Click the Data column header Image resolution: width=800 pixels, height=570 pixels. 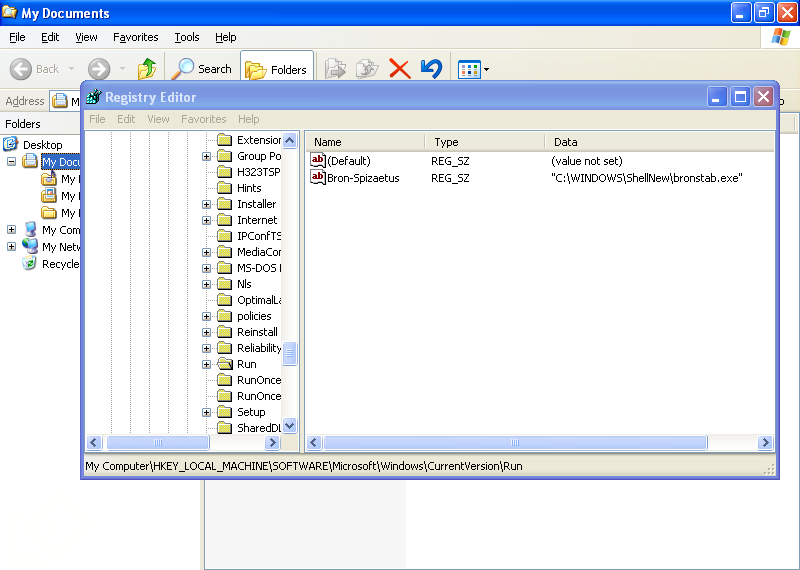pos(659,142)
